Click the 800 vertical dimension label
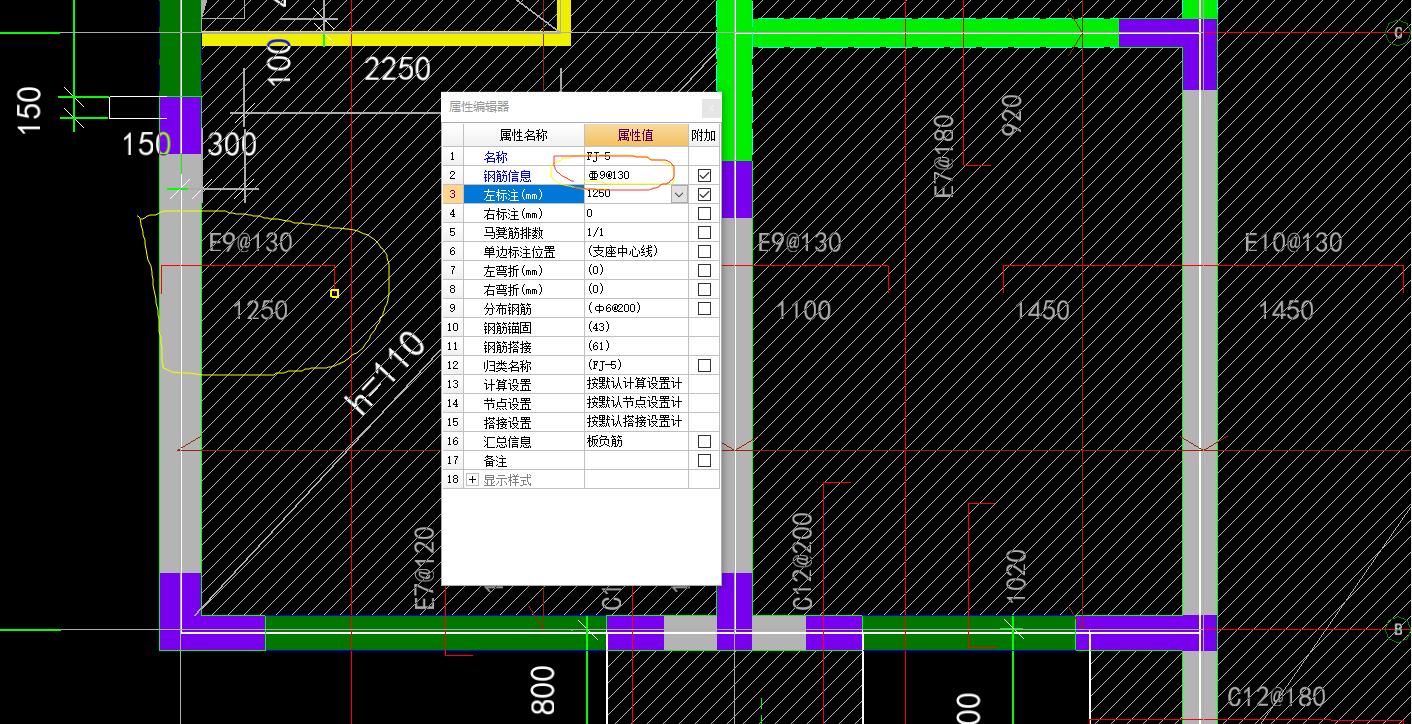This screenshot has height=724, width=1412. [542, 691]
